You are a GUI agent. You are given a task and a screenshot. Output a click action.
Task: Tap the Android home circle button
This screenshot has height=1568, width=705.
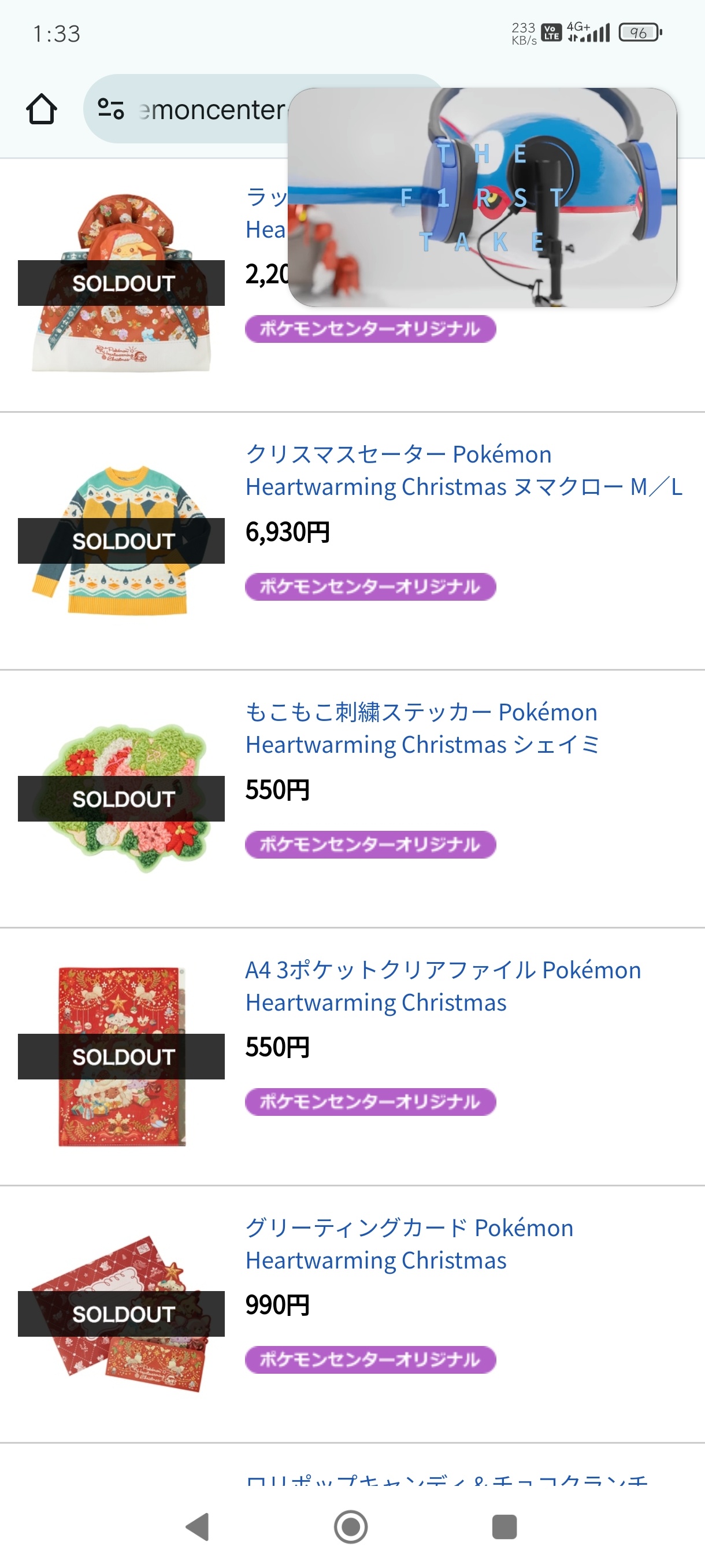click(351, 1526)
